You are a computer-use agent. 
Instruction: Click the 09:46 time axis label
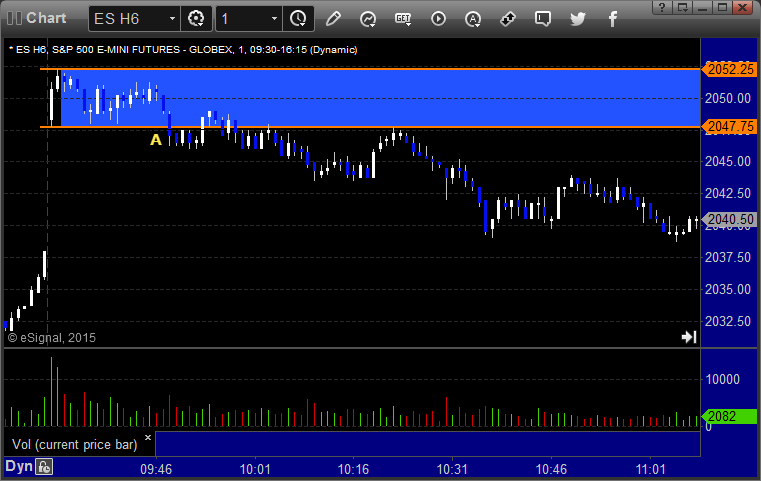[156, 469]
